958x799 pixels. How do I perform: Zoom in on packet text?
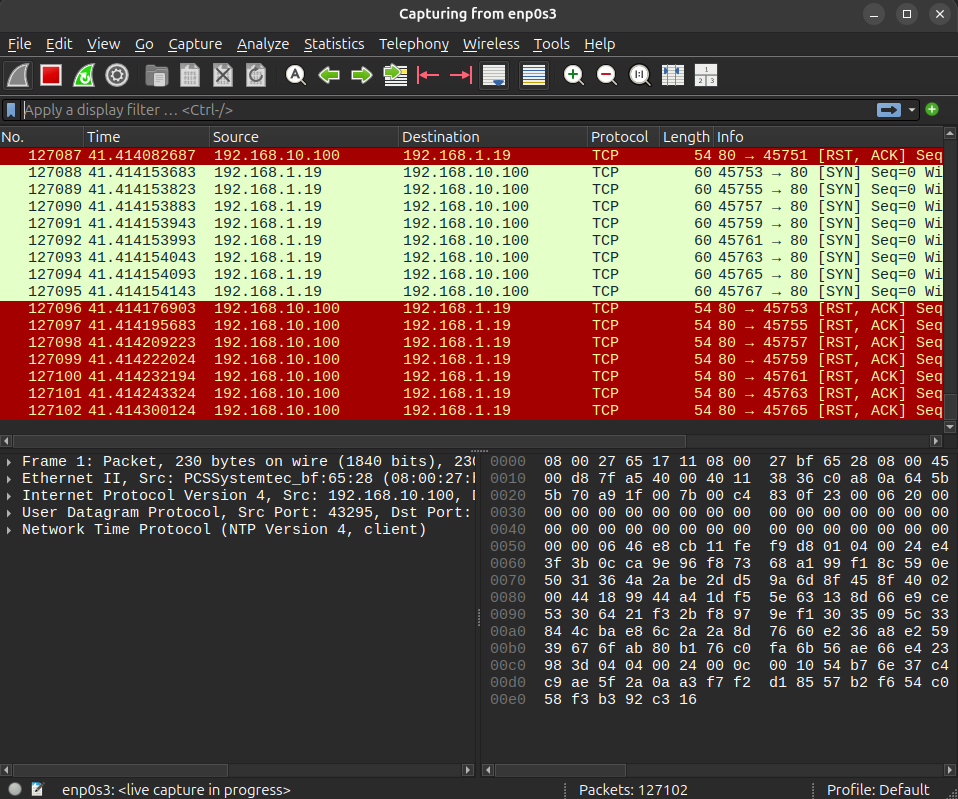[573, 76]
